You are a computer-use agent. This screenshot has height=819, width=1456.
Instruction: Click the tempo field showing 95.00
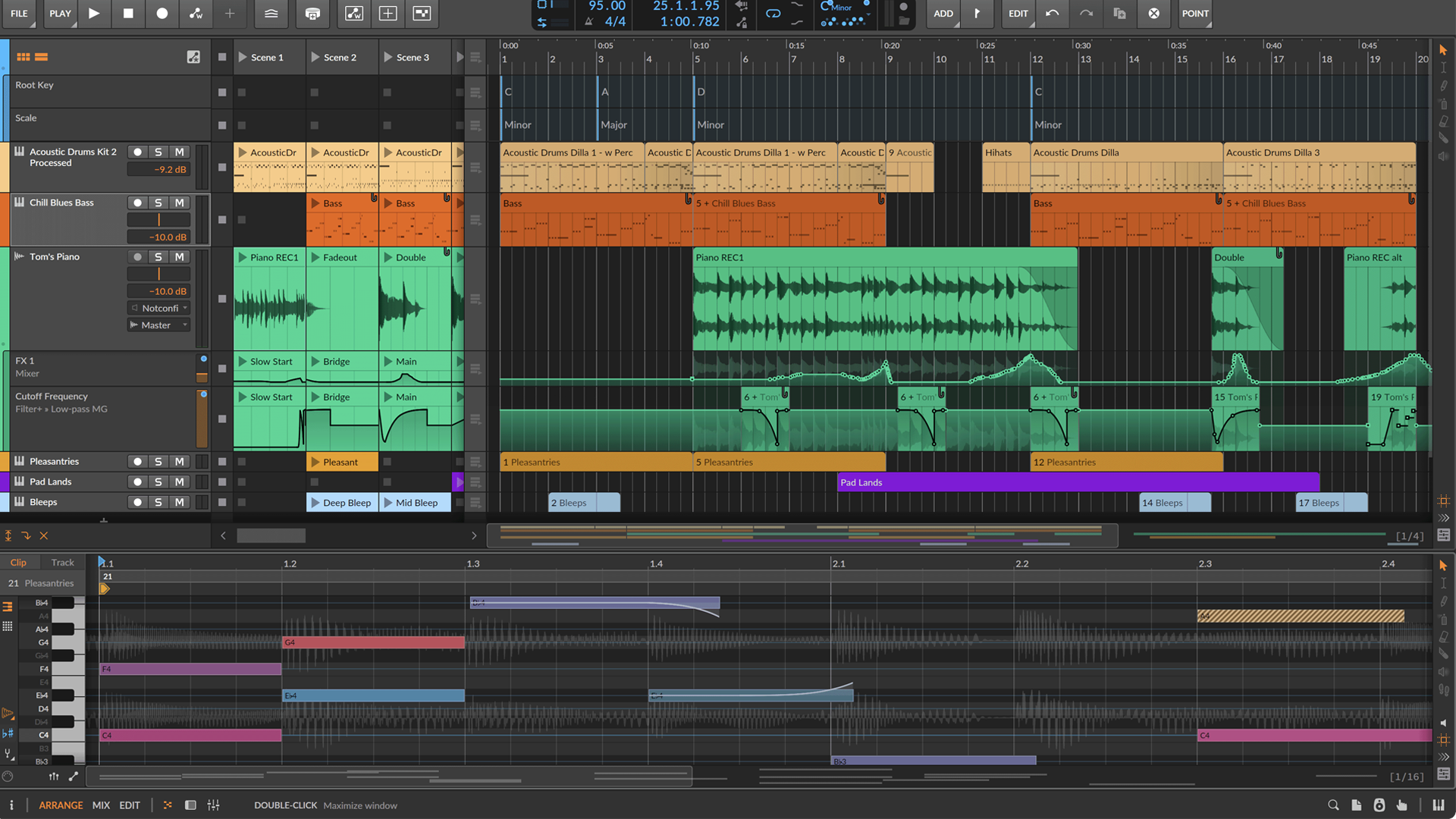click(x=606, y=5)
